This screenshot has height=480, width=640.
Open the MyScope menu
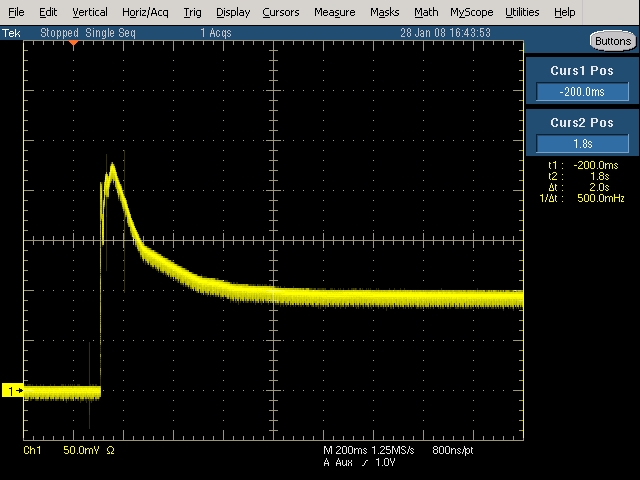471,12
